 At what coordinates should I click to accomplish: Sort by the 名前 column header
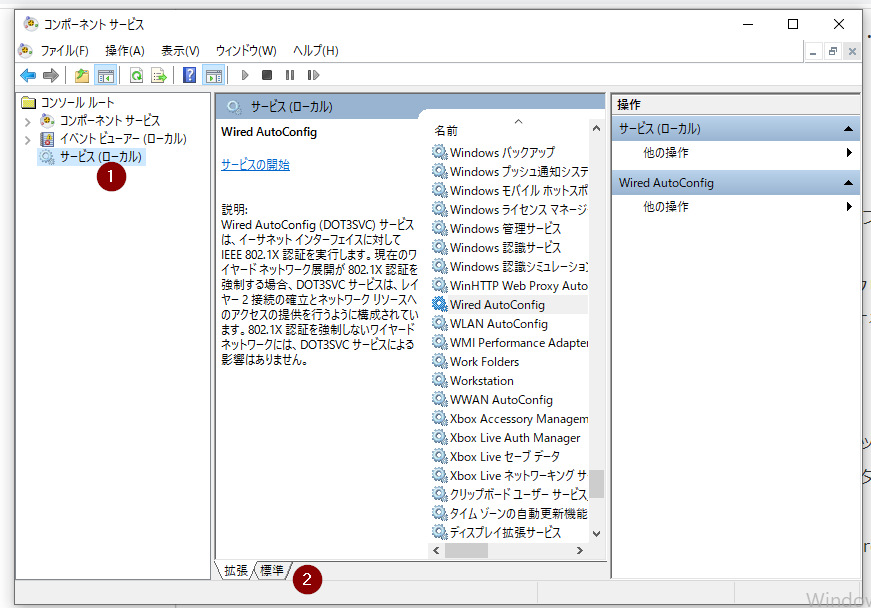click(445, 130)
